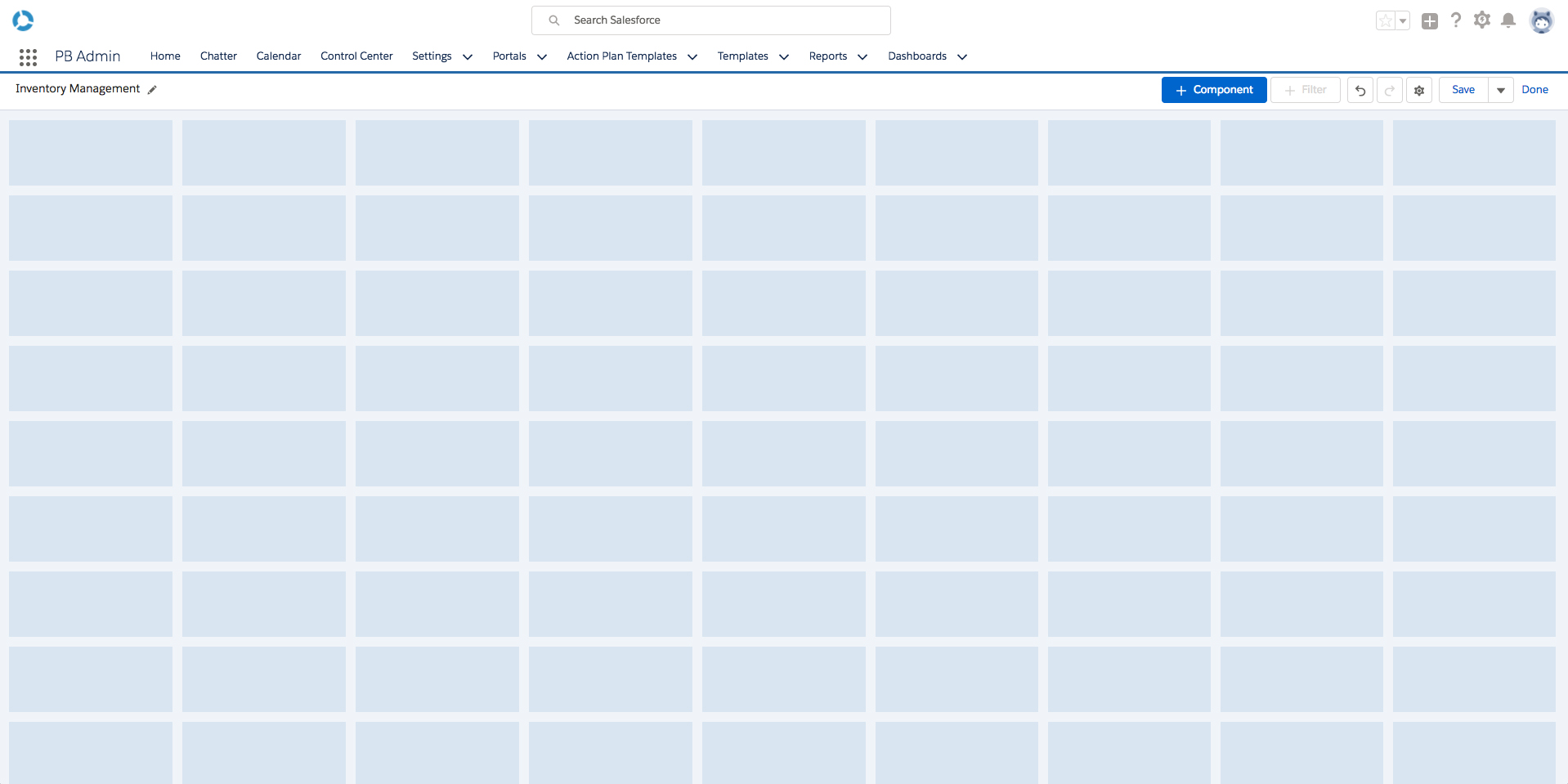
Task: Click the user profile avatar
Action: click(1541, 21)
